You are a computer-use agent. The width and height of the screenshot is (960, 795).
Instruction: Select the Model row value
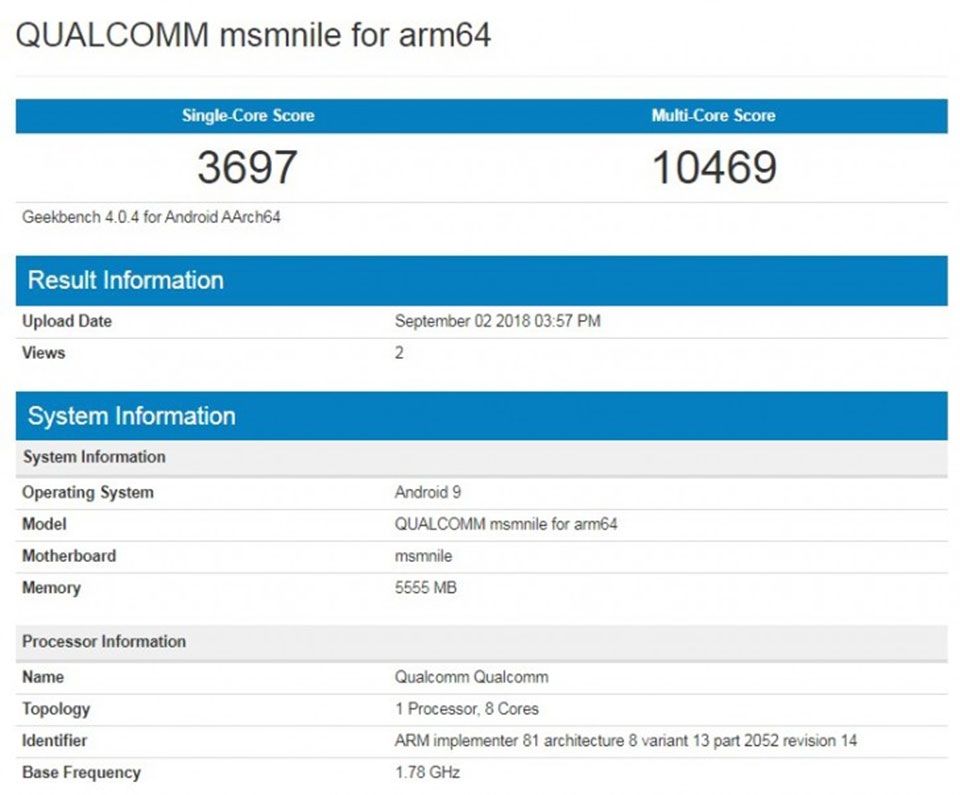(x=506, y=524)
